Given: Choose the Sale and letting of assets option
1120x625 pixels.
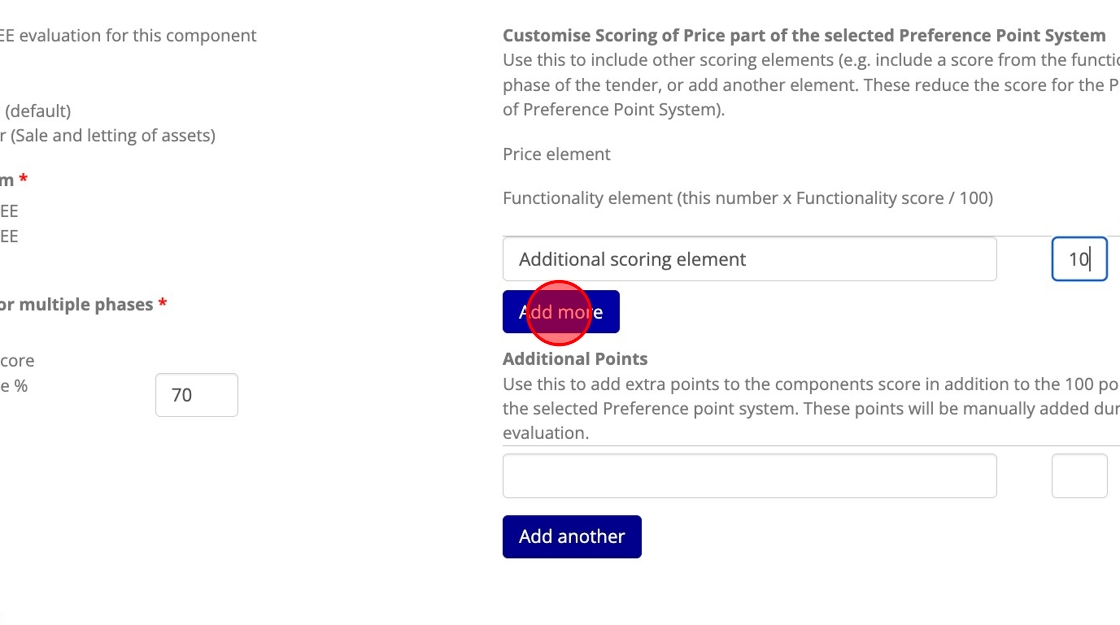Looking at the screenshot, I should click(x=107, y=135).
